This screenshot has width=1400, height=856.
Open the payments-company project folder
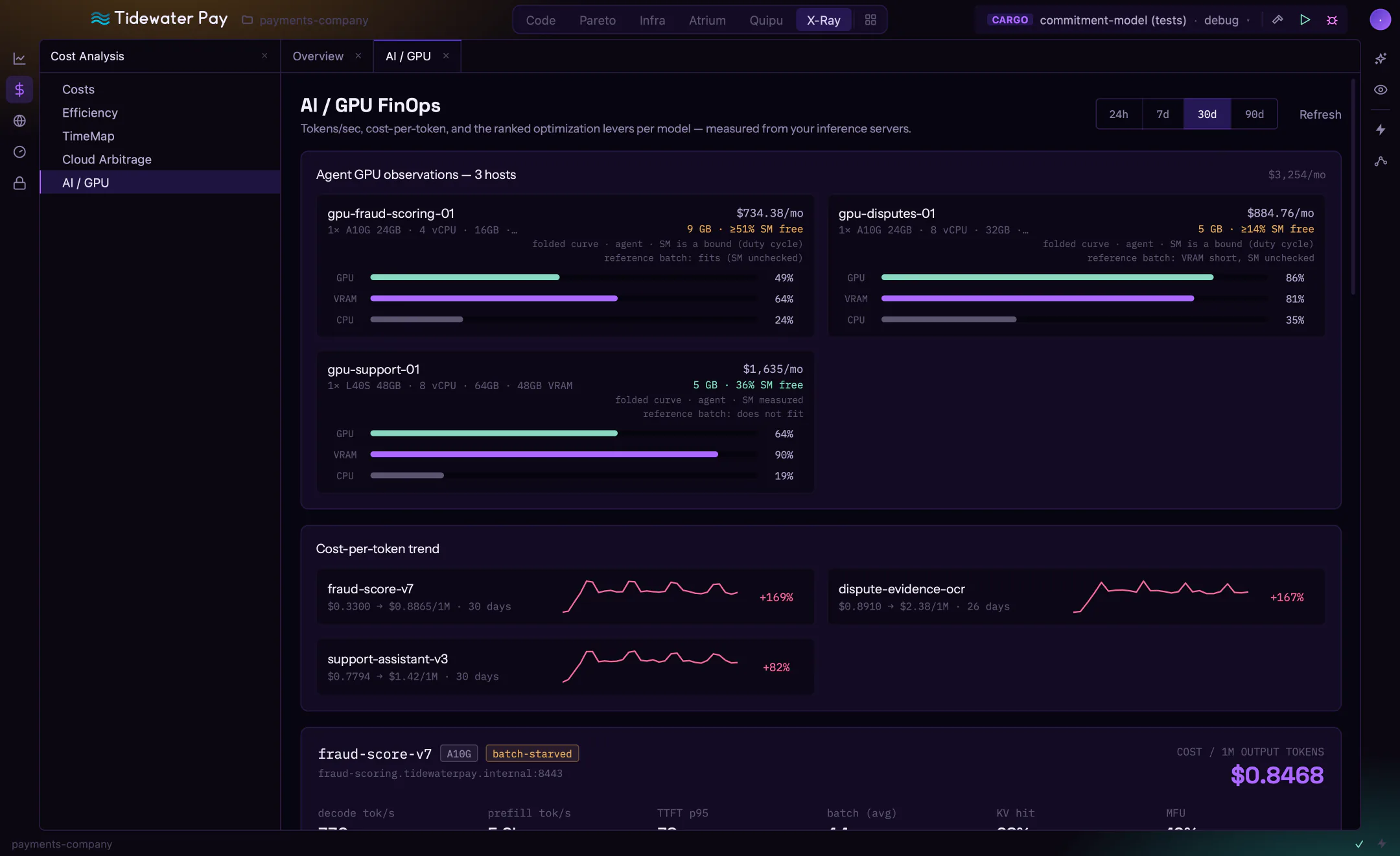point(305,20)
